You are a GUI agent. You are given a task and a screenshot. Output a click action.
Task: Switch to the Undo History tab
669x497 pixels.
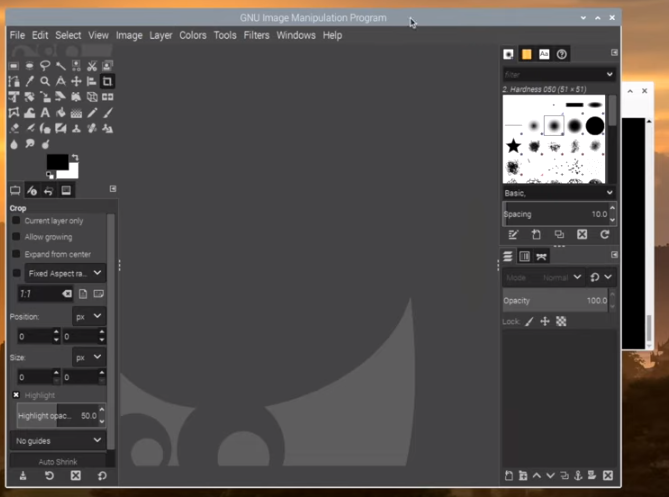click(49, 191)
